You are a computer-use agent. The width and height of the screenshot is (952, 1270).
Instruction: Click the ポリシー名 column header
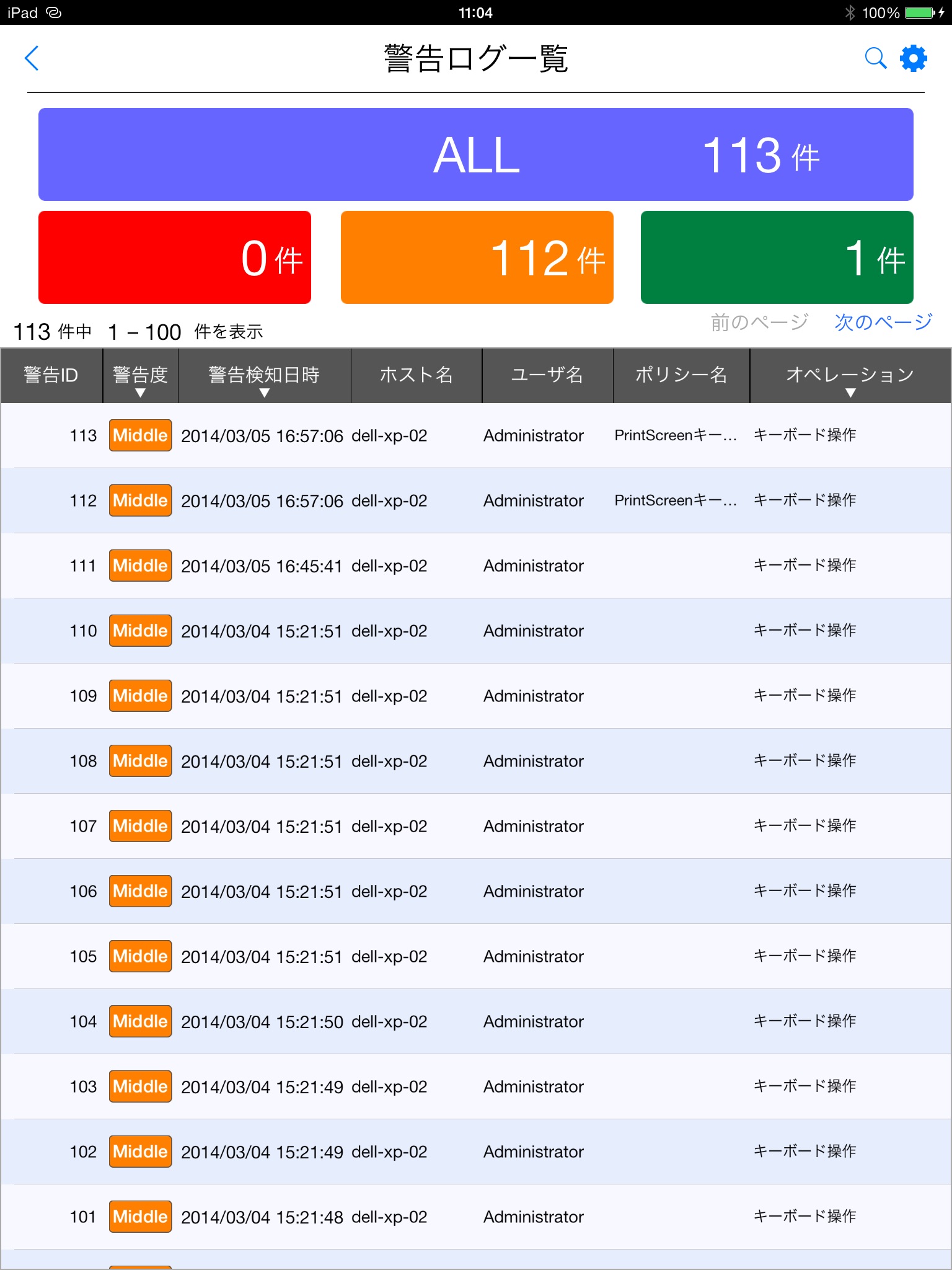[x=682, y=376]
